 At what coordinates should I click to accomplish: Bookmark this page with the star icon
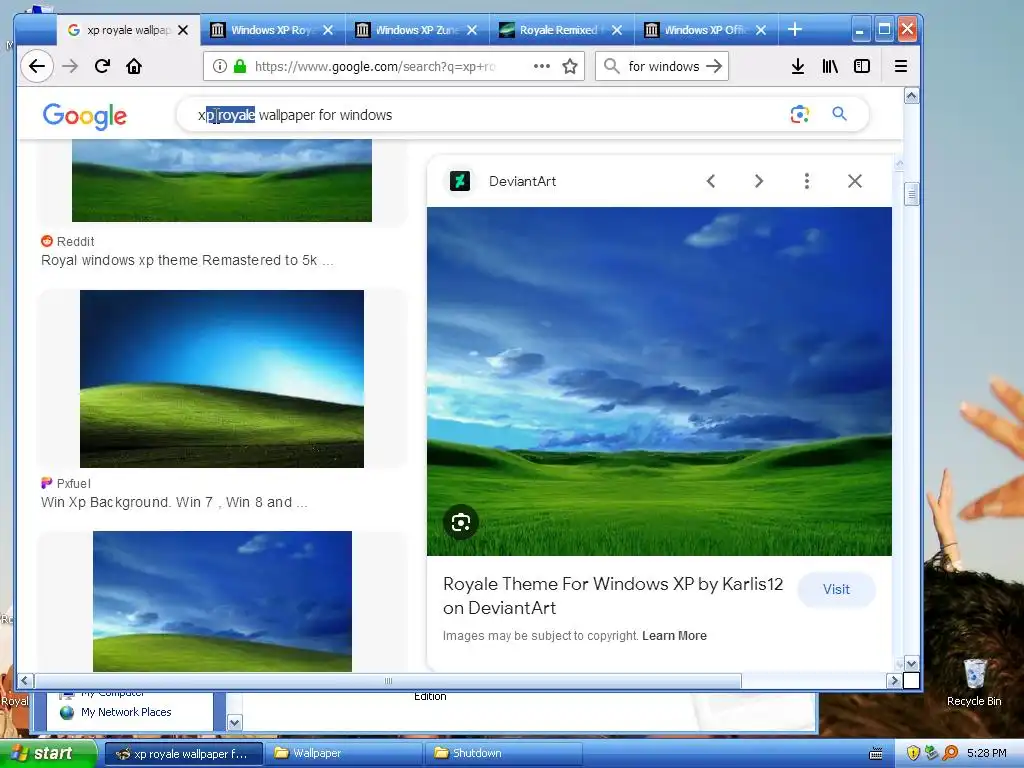(570, 66)
